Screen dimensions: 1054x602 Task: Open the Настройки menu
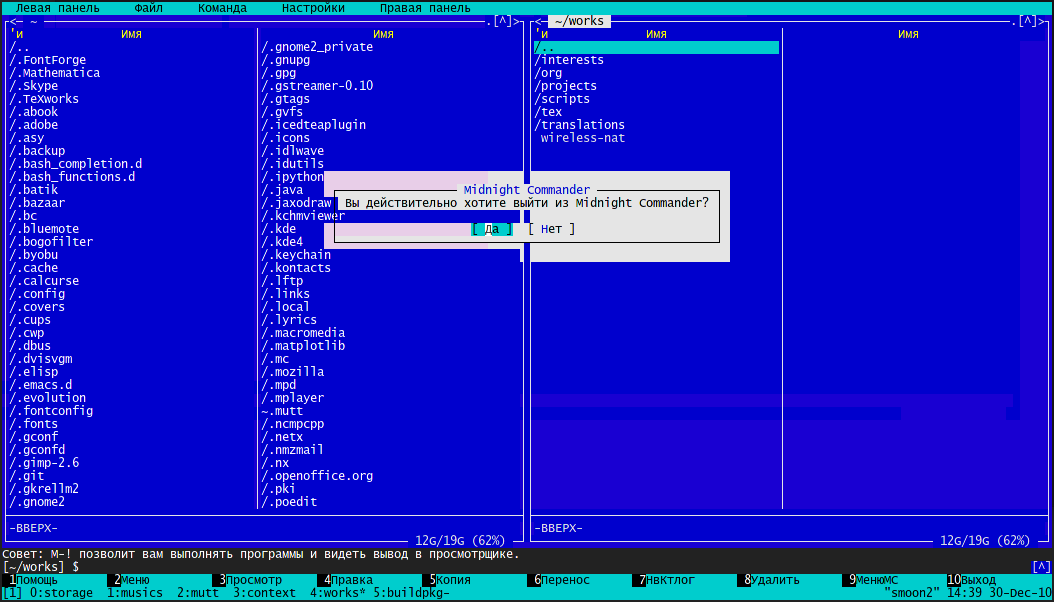click(313, 8)
